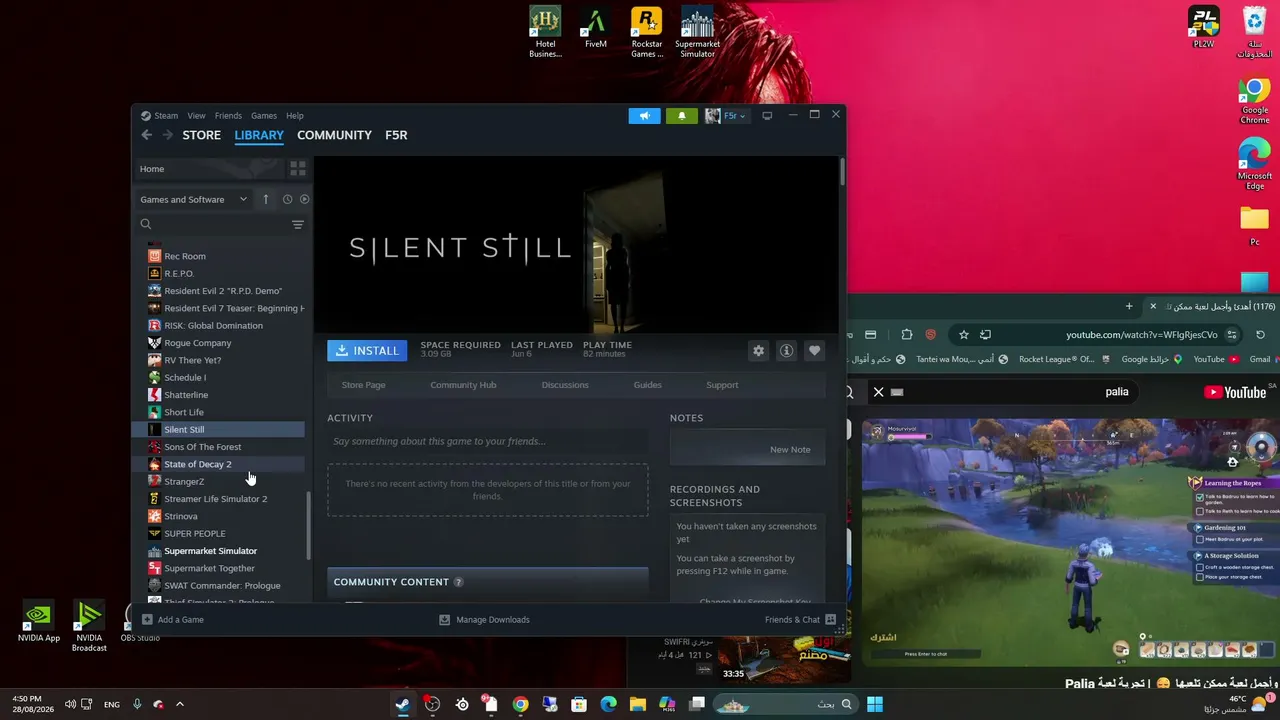
Task: Open Community Hub for Silent Still
Action: click(x=463, y=385)
